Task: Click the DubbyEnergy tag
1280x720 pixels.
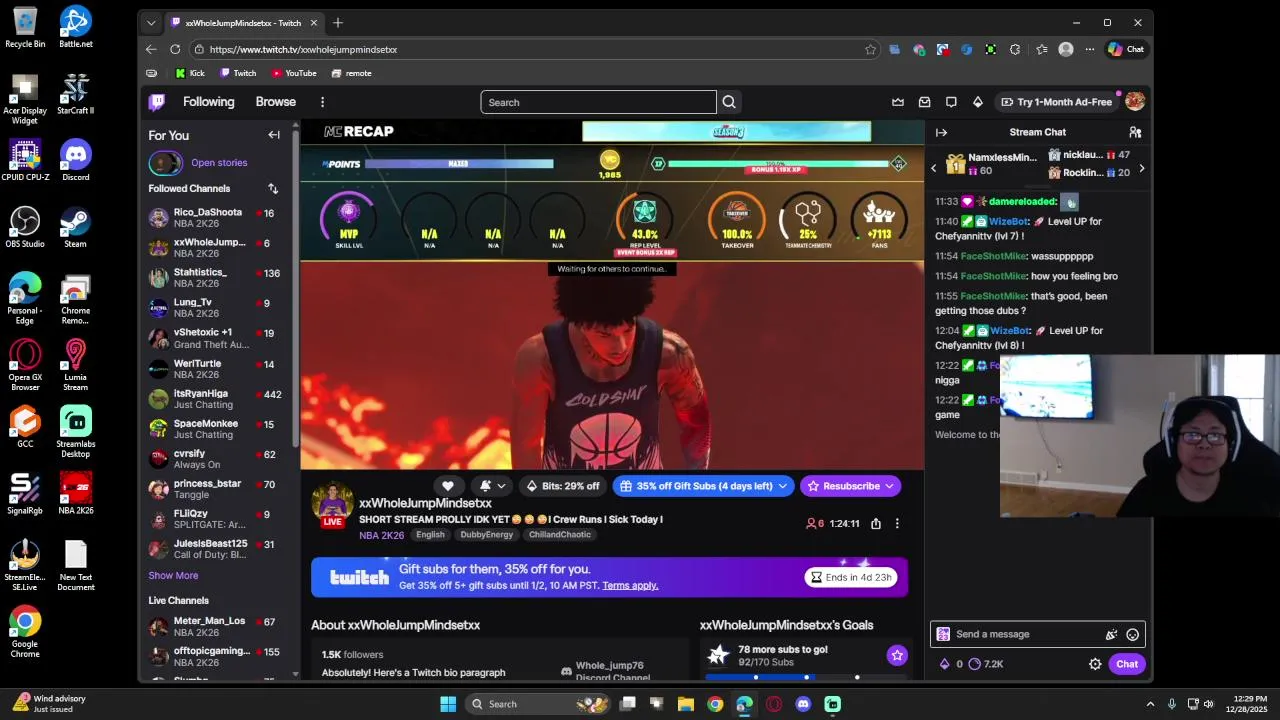Action: 486,535
